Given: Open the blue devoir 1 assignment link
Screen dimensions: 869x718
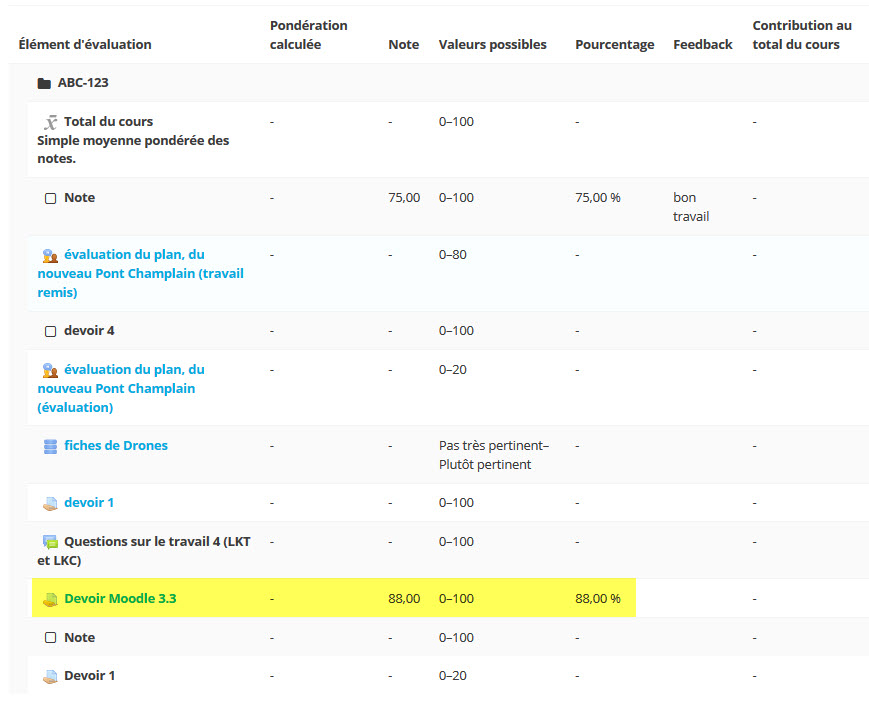Looking at the screenshot, I should coord(89,503).
